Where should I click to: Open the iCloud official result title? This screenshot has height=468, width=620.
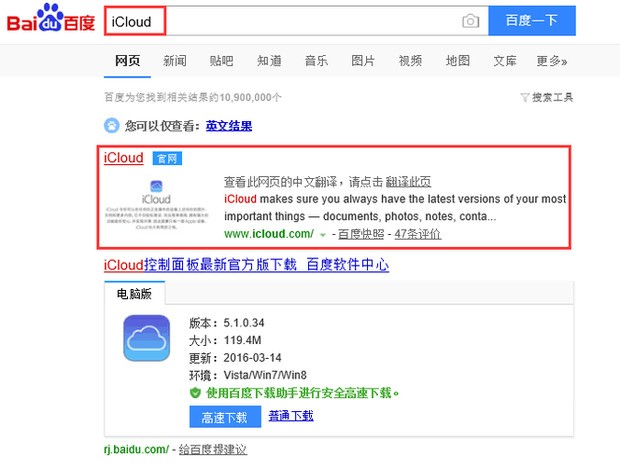tap(124, 158)
